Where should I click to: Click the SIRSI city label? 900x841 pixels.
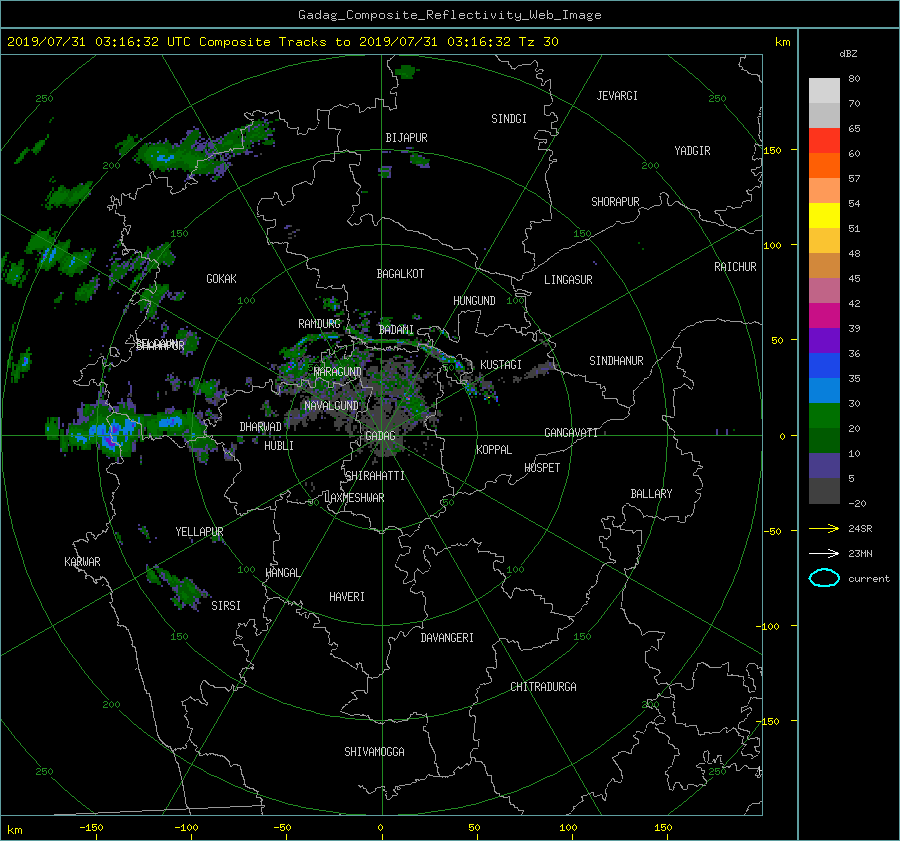pyautogui.click(x=226, y=606)
